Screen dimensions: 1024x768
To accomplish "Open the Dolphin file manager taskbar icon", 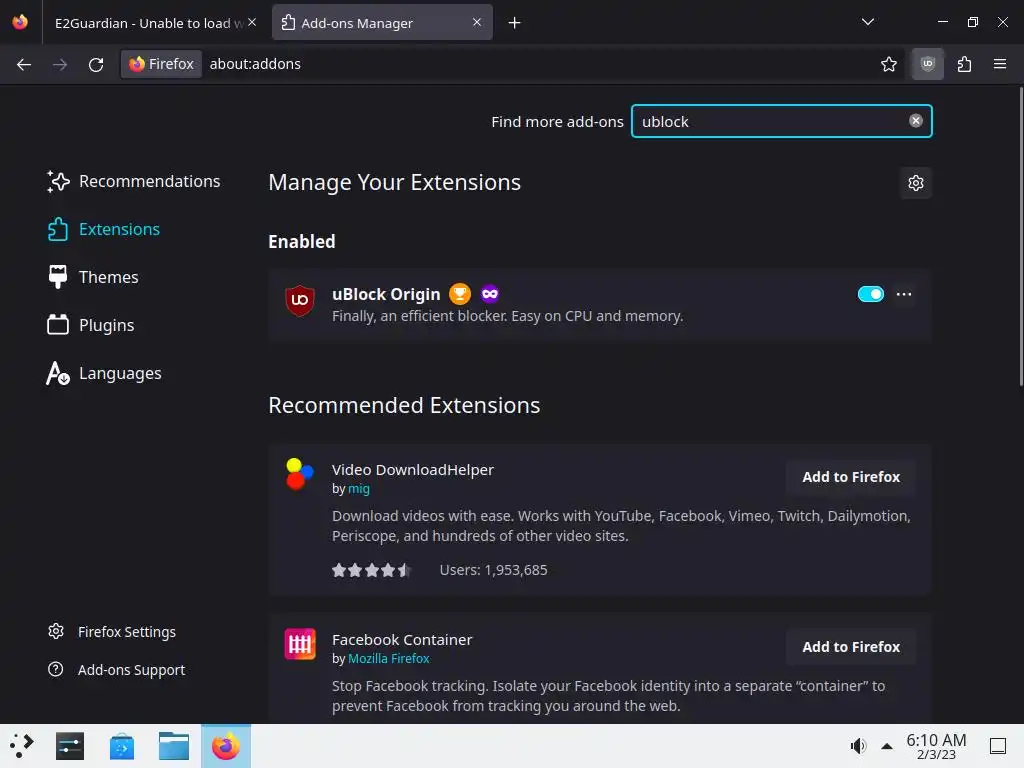I will pos(174,746).
